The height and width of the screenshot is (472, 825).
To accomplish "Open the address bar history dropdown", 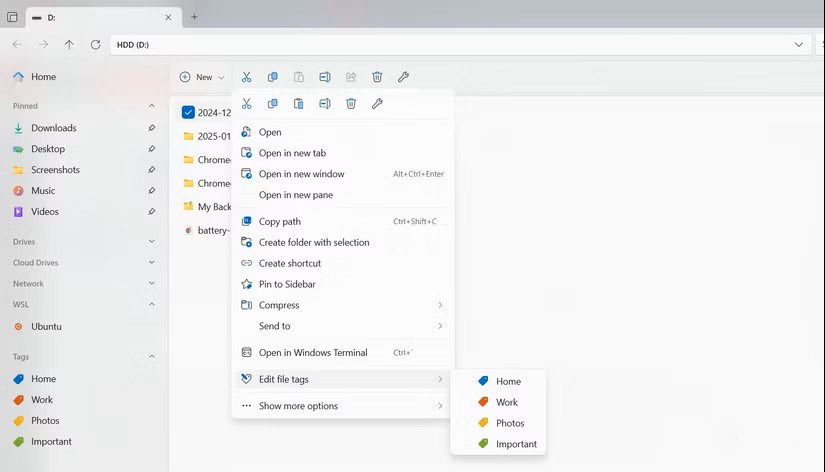I will pyautogui.click(x=799, y=45).
